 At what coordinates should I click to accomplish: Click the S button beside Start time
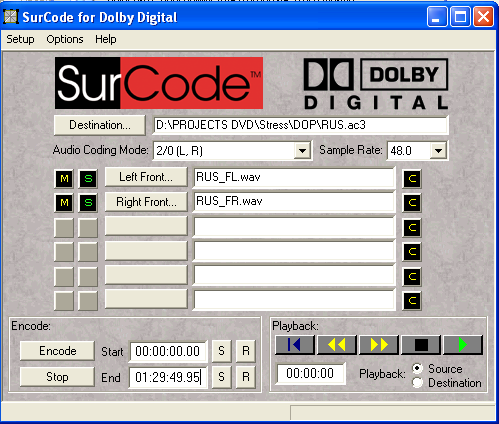pyautogui.click(x=222, y=351)
